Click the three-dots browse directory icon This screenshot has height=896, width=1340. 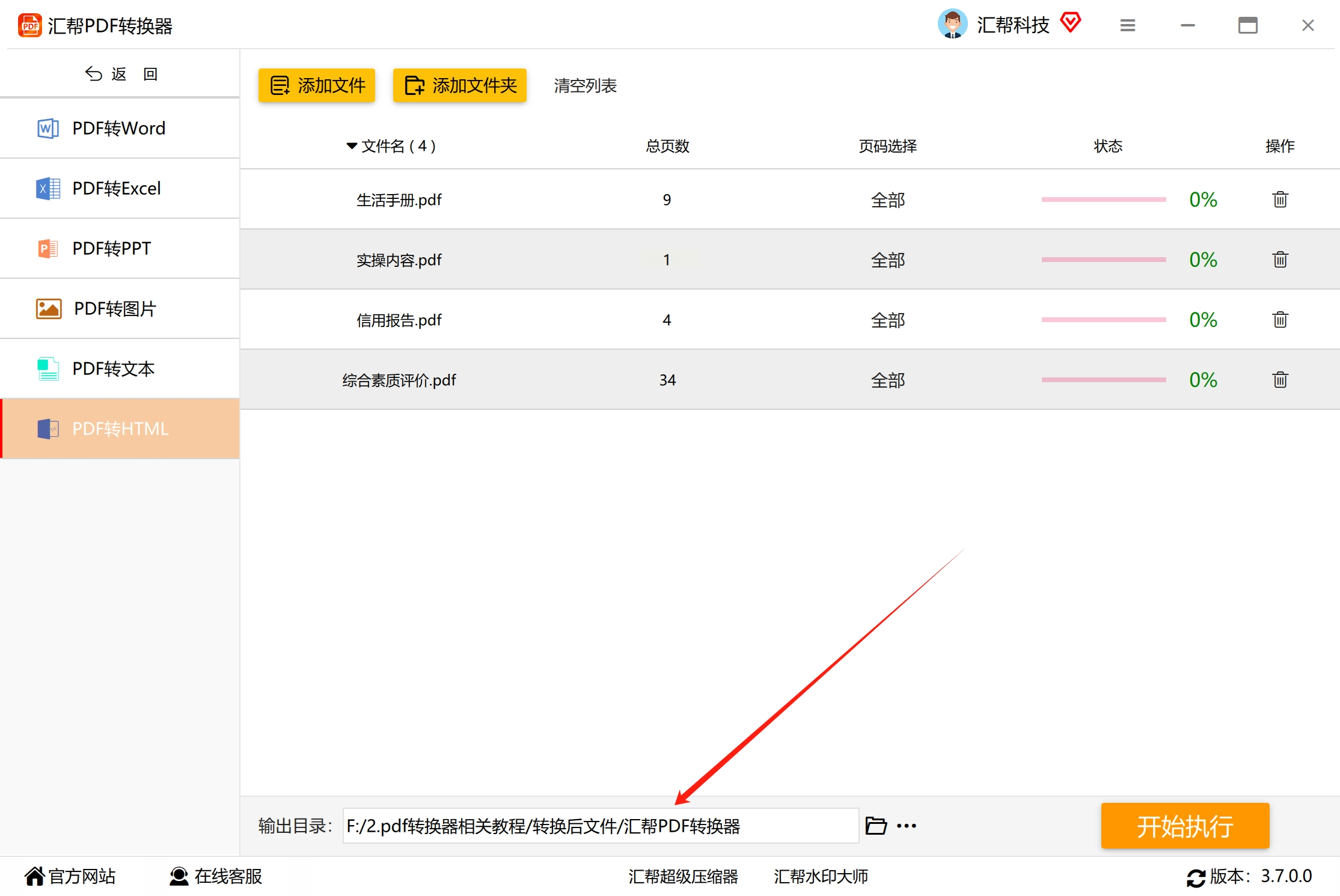point(907,826)
